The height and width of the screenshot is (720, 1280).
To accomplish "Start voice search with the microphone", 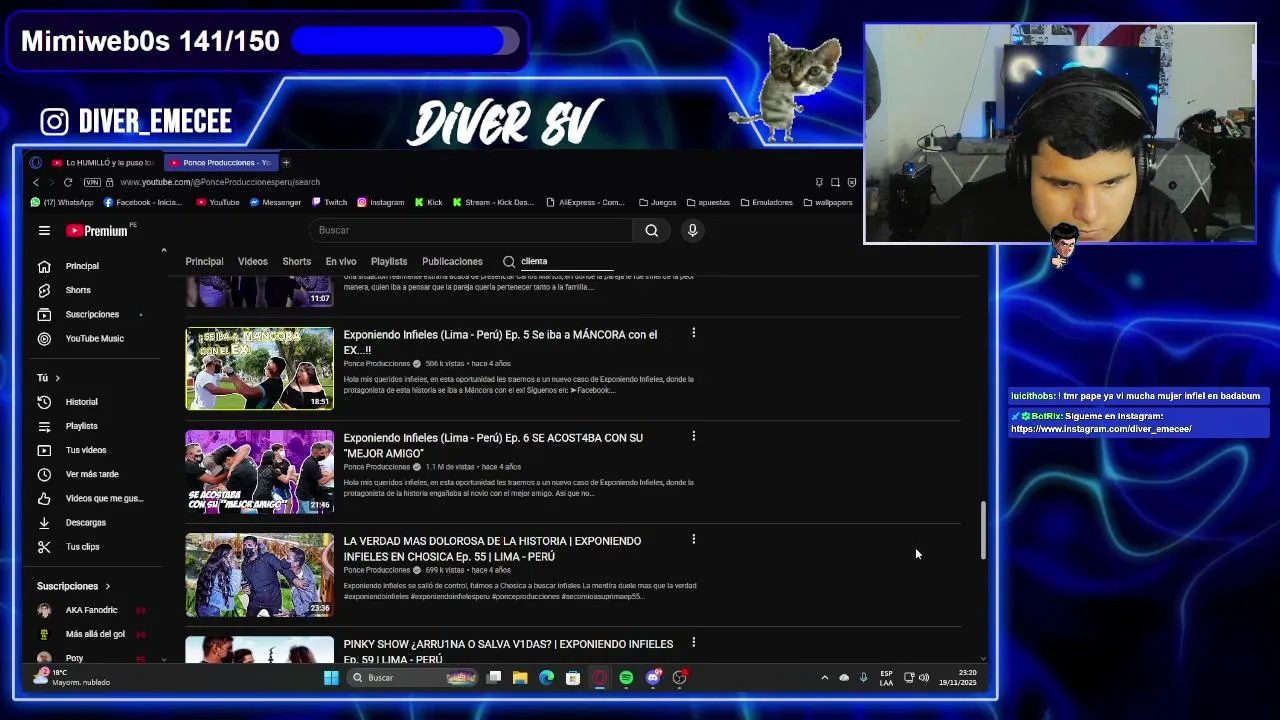I will click(x=692, y=230).
